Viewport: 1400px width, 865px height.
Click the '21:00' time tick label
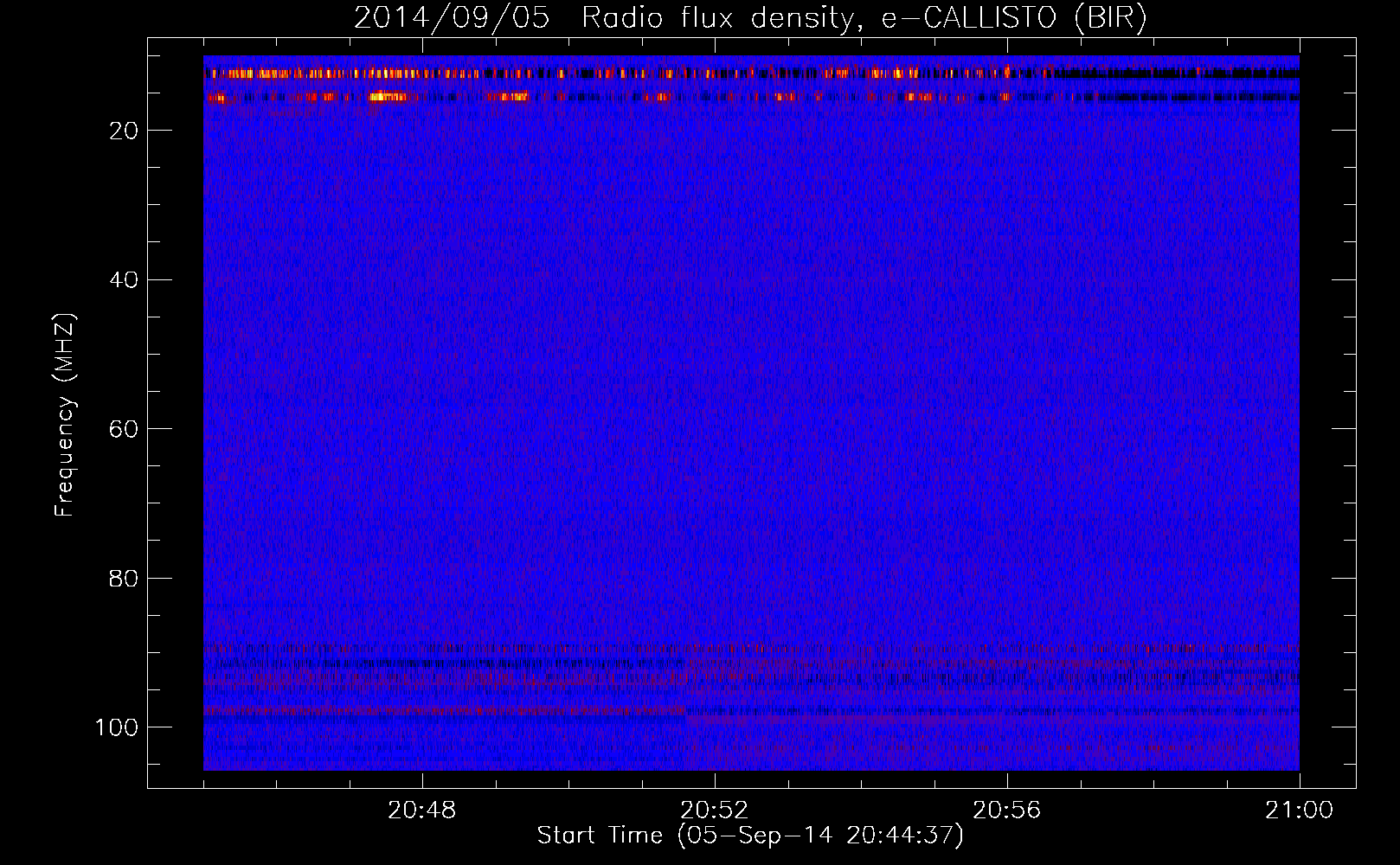[1300, 811]
